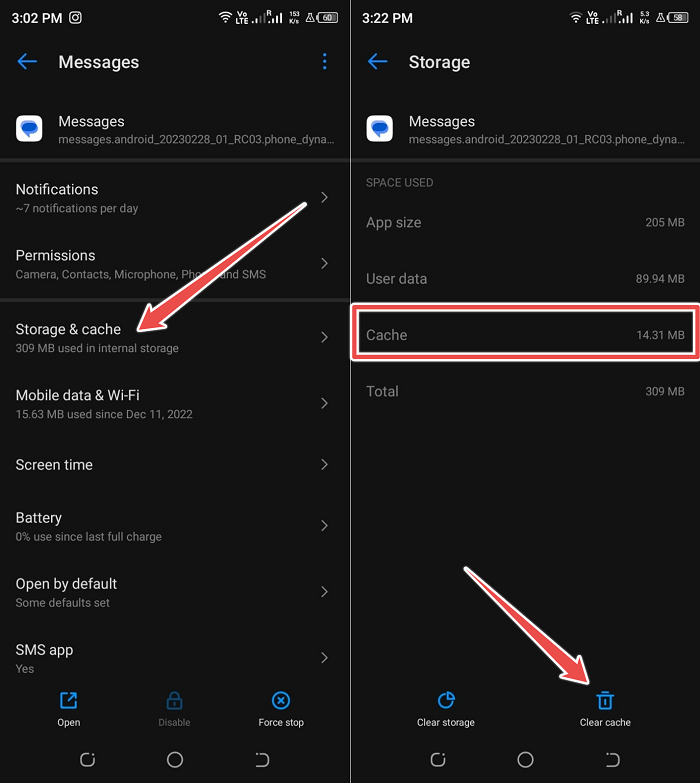Open the three-dot overflow menu on Messages screen
The image size is (700, 783).
325,61
